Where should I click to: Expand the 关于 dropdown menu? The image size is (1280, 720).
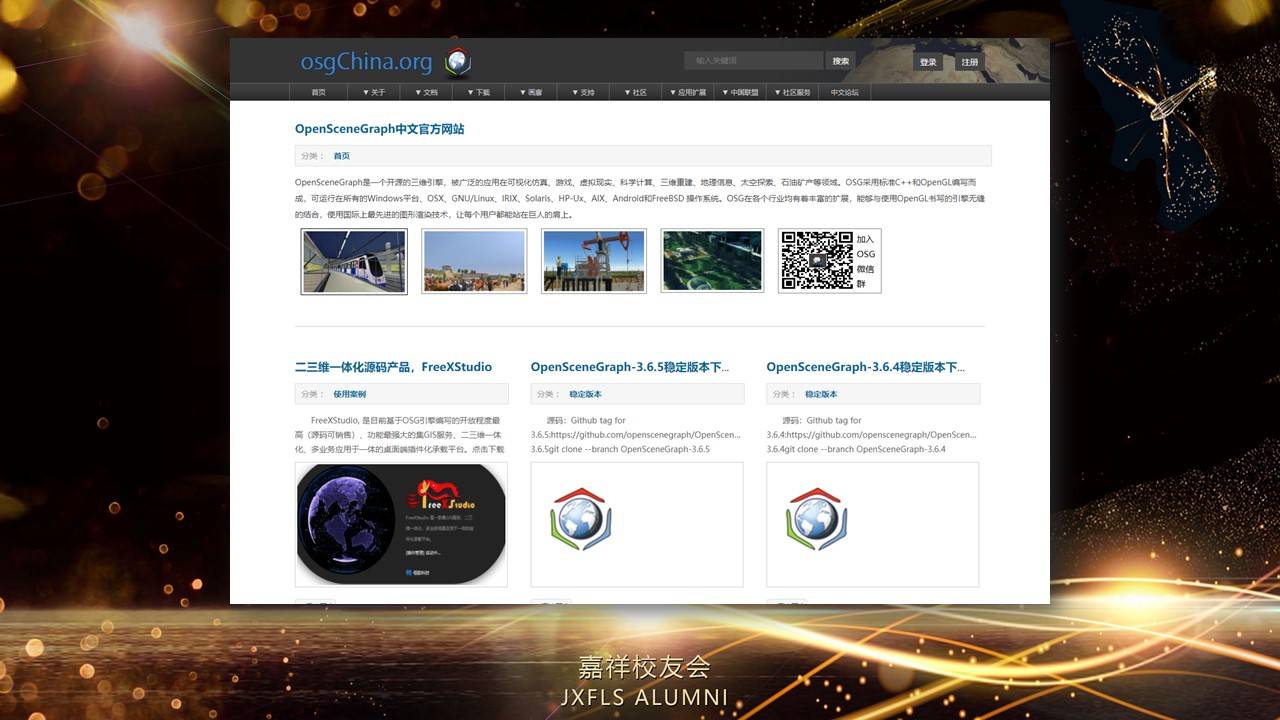pos(374,92)
